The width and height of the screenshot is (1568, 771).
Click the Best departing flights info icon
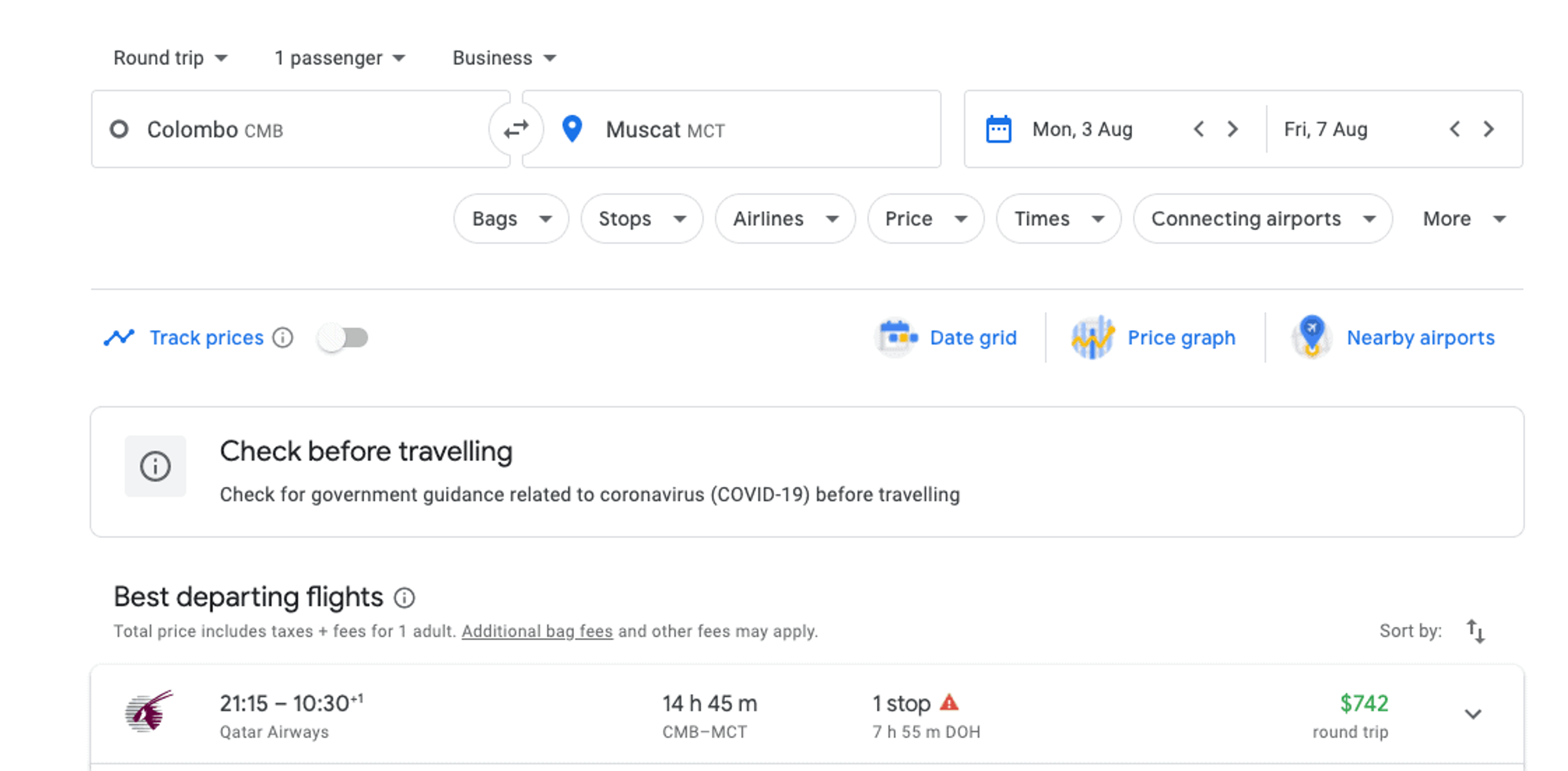[404, 598]
